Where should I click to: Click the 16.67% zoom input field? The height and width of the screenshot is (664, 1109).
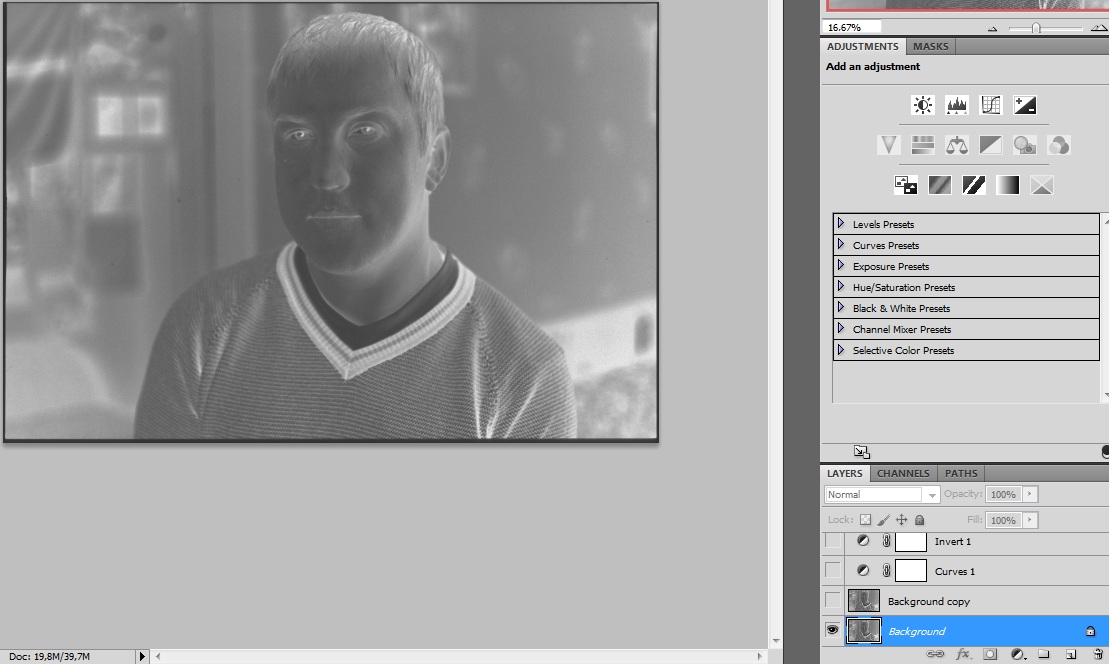point(852,27)
